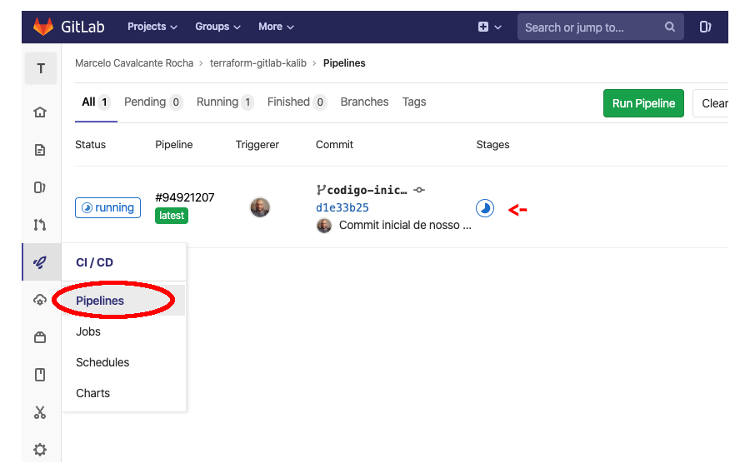
Task: Open the Snippets scissors icon in sidebar
Action: point(40,412)
